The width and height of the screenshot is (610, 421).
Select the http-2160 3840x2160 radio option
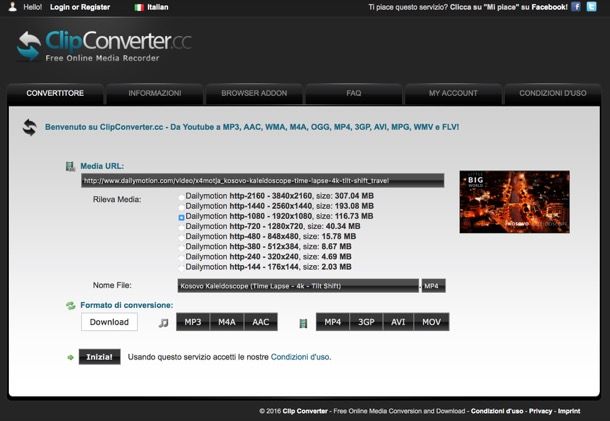coord(181,197)
